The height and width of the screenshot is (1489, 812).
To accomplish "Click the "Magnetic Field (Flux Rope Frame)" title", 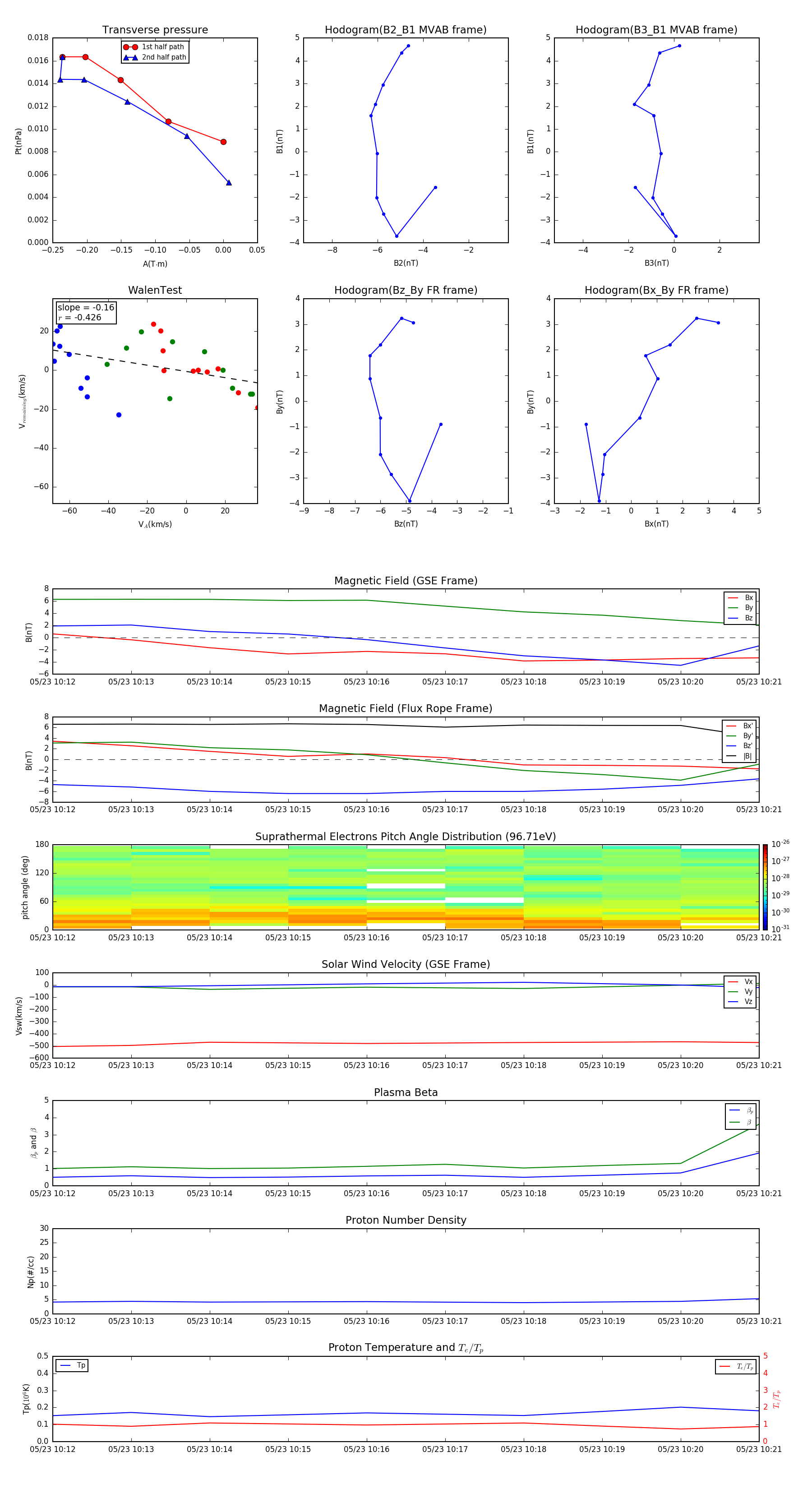I will (406, 709).
